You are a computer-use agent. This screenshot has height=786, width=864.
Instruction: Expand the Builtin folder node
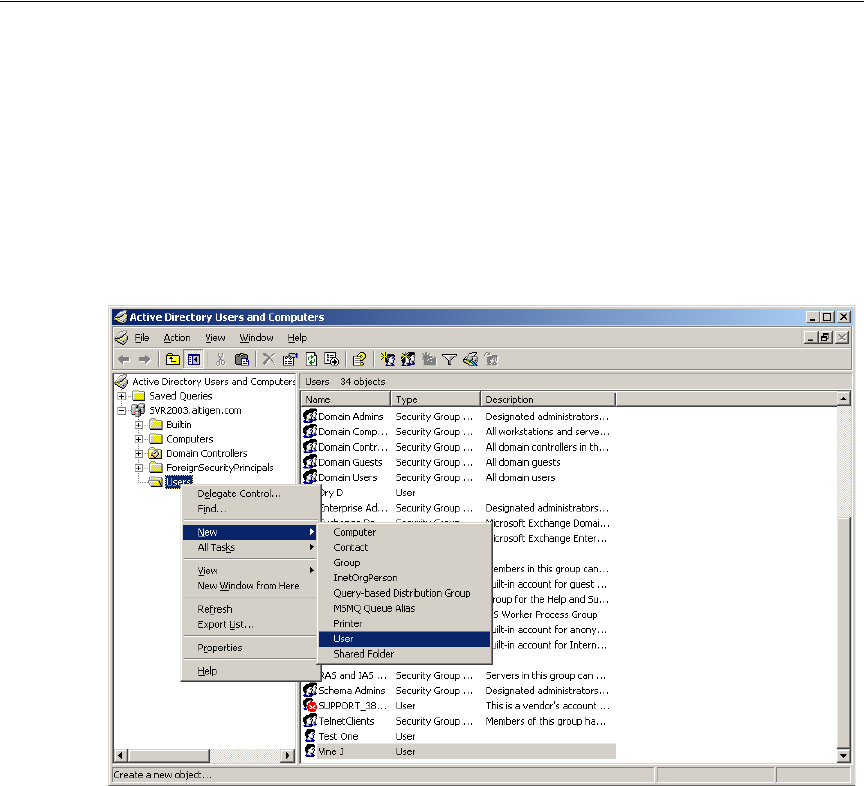pos(140,425)
